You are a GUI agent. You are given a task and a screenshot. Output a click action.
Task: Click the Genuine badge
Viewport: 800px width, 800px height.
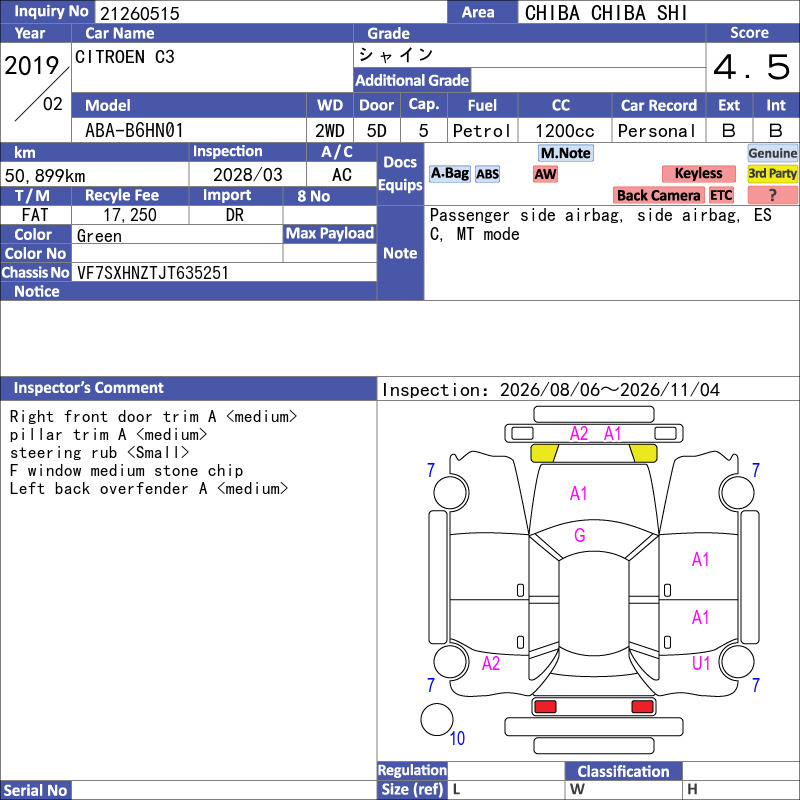[x=772, y=153]
